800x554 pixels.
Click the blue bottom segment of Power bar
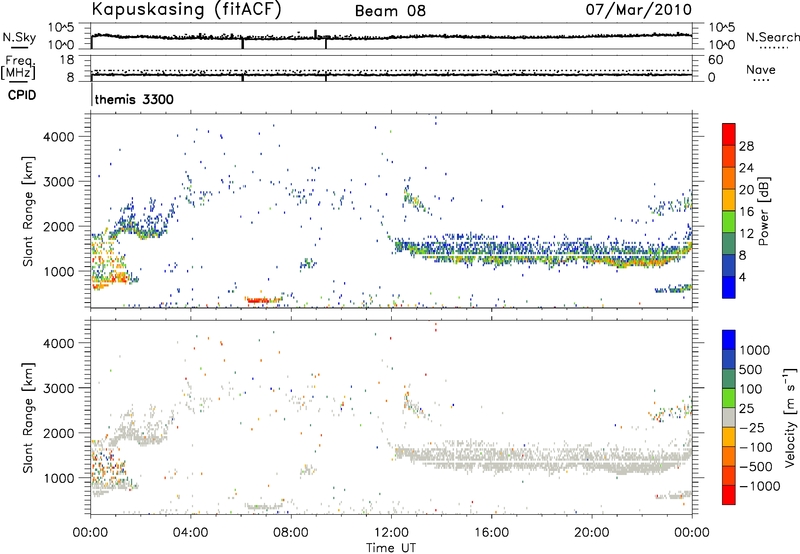pos(729,287)
